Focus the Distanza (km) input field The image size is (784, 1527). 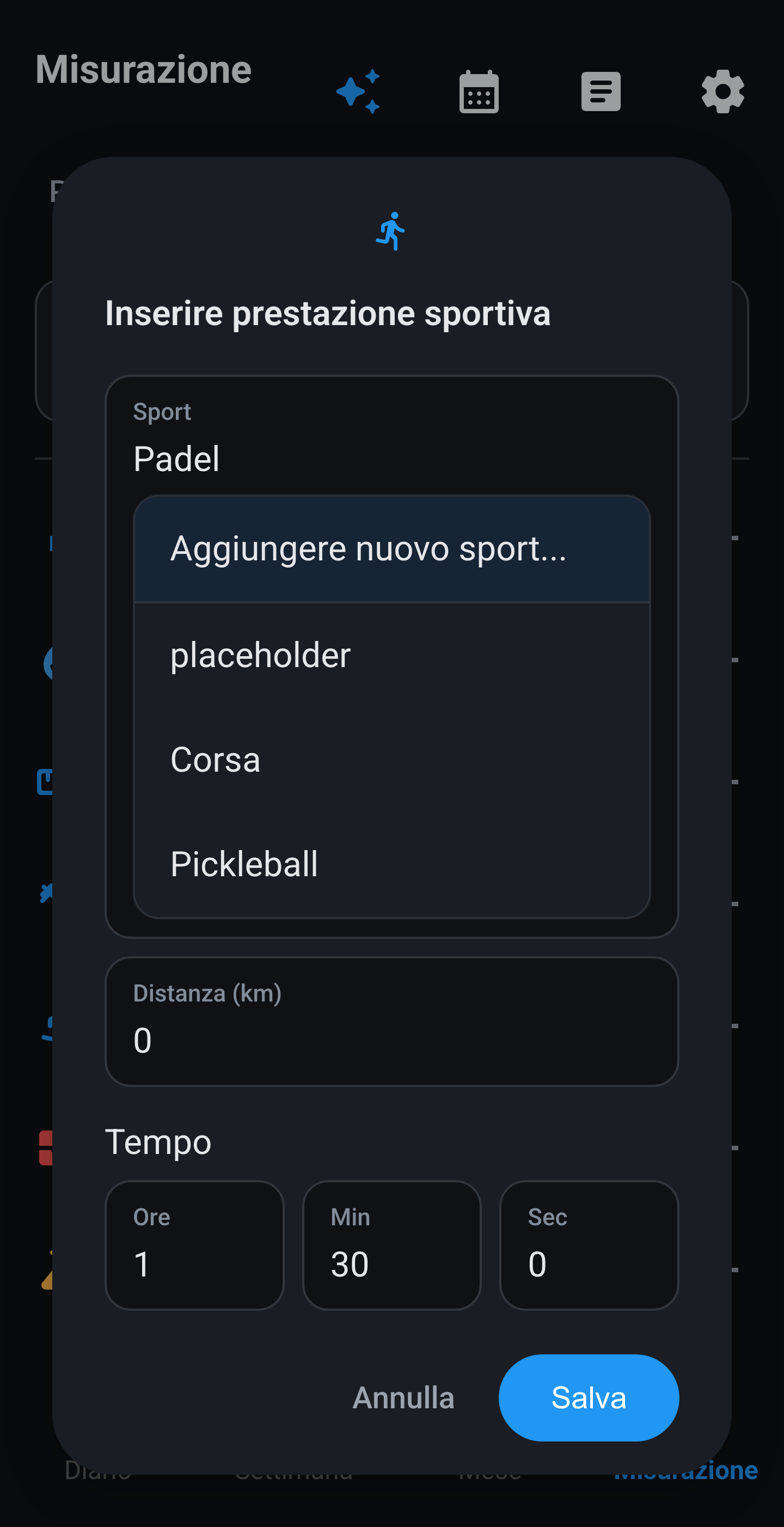pyautogui.click(x=391, y=1022)
